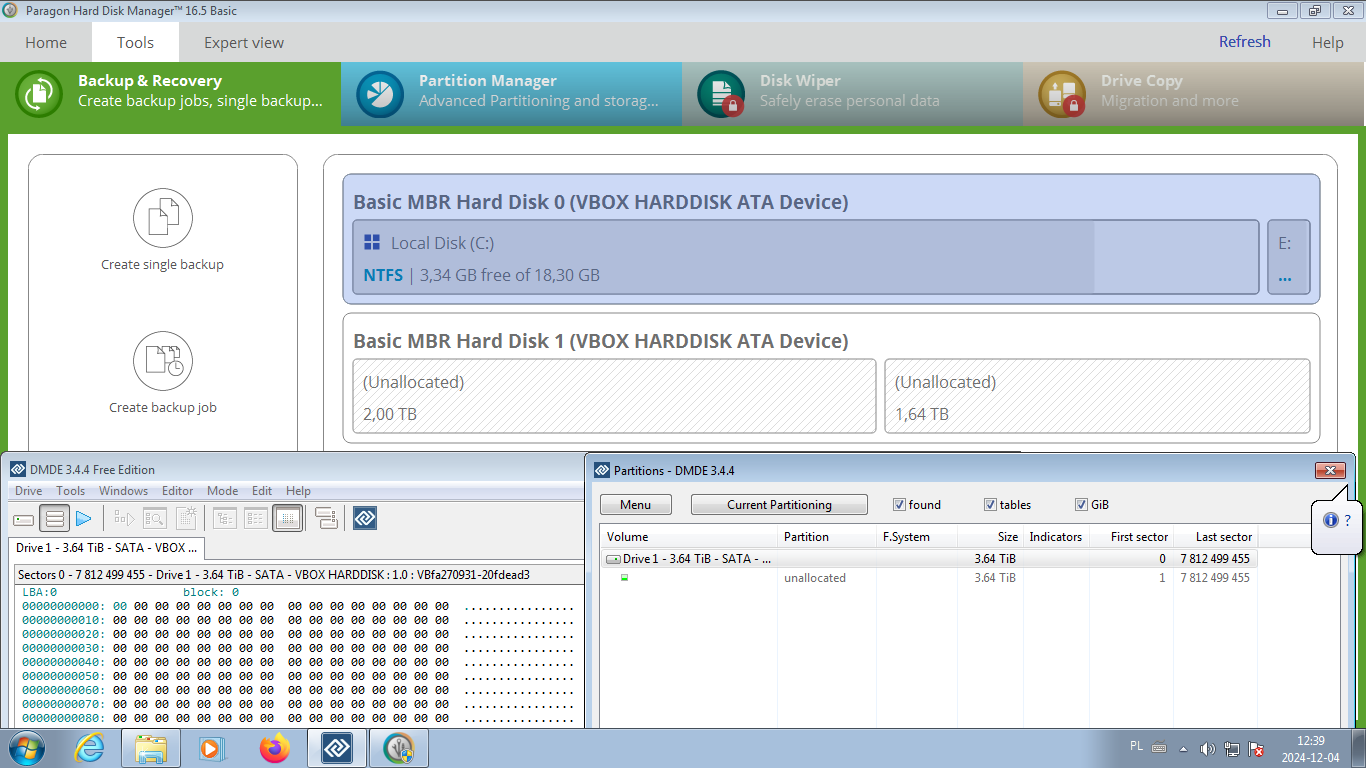Open the Editor menu in DMDE
Image resolution: width=1366 pixels, height=768 pixels.
click(178, 491)
